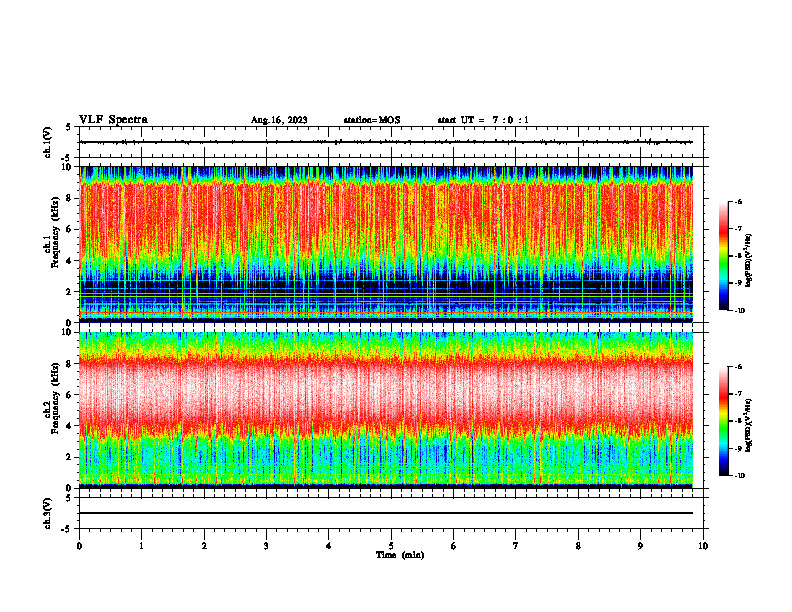The height and width of the screenshot is (612, 792).
Task: Click the "-10" tick on ch.2 color bar
Action: (x=739, y=476)
